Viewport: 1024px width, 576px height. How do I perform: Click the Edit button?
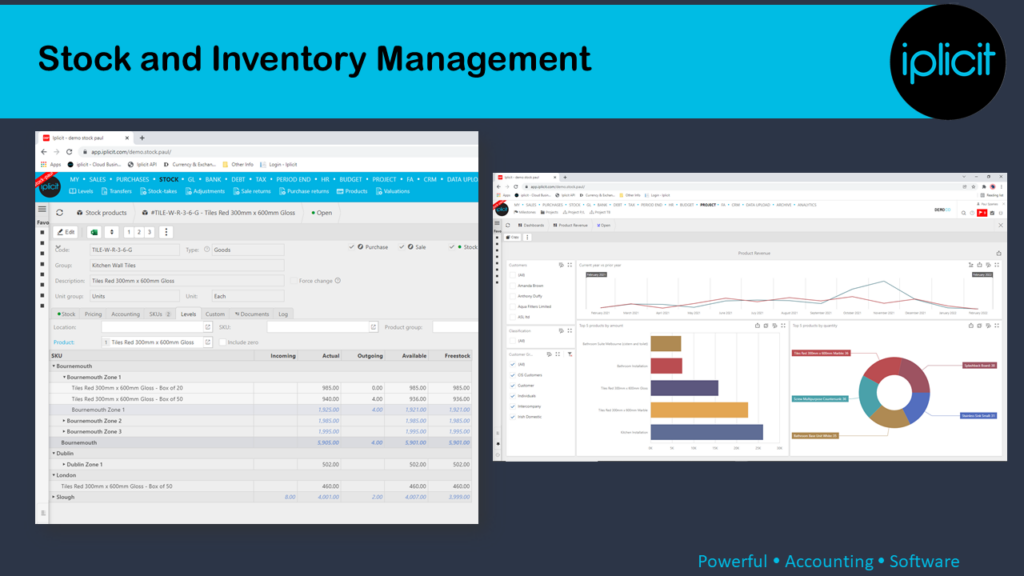pos(65,232)
